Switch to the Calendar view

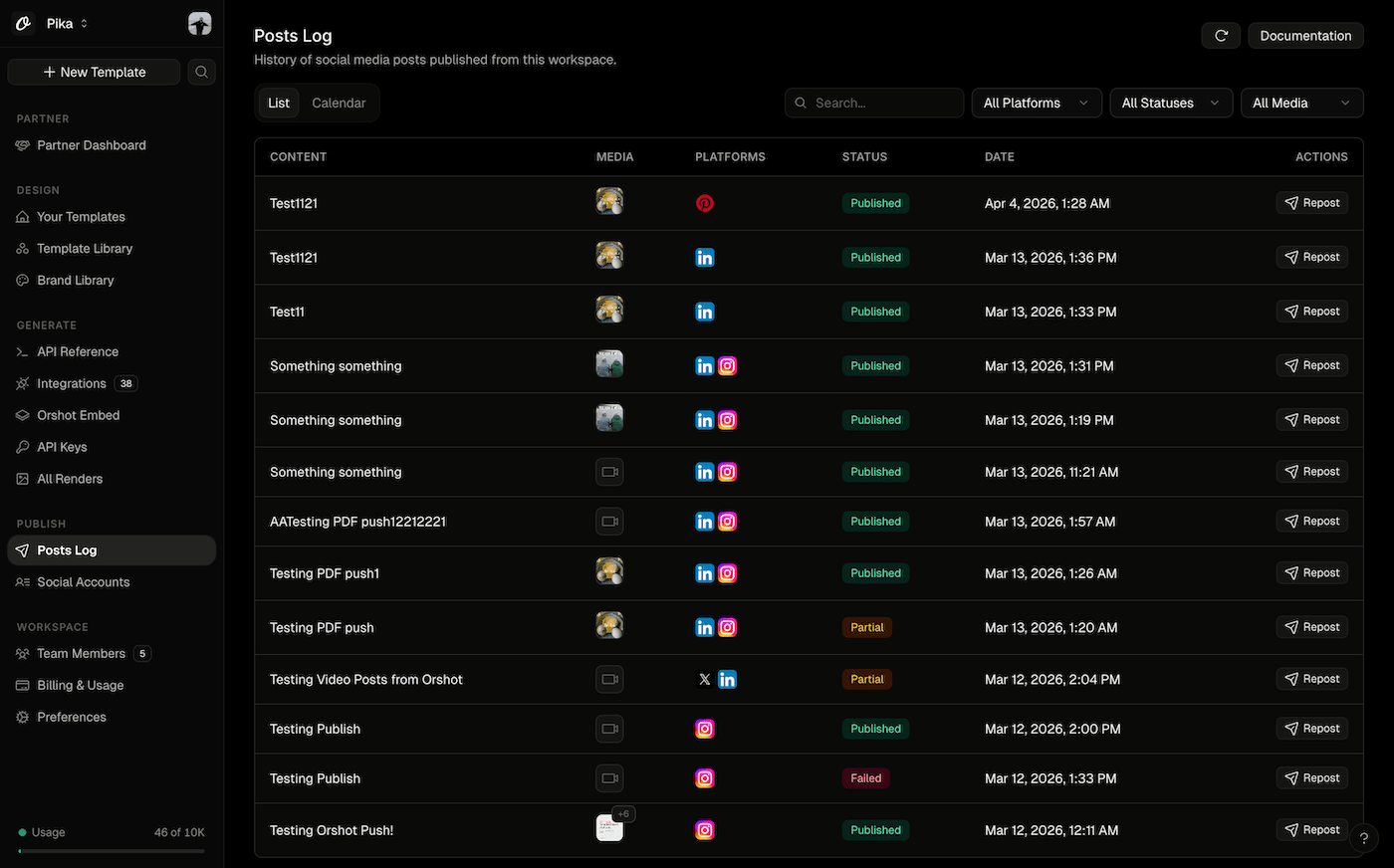339,103
